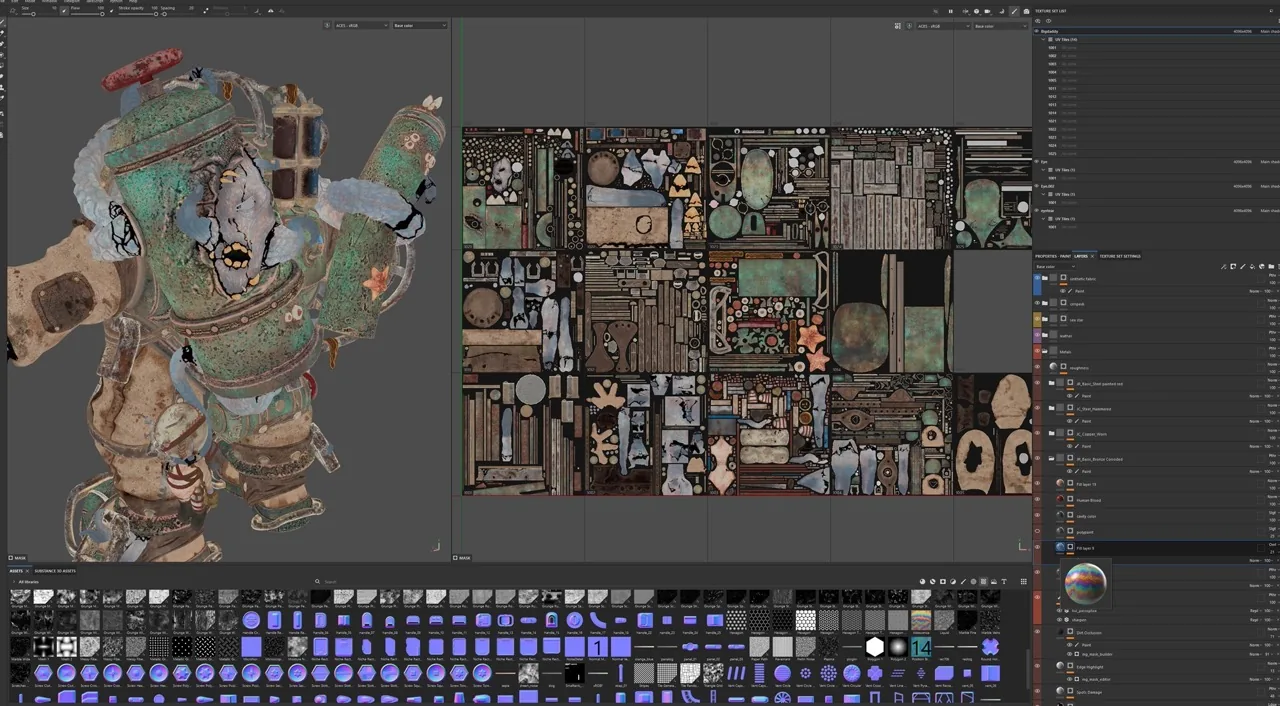
Task: Open the SUBSTANCE 3D ASSETS tab
Action: 55,571
